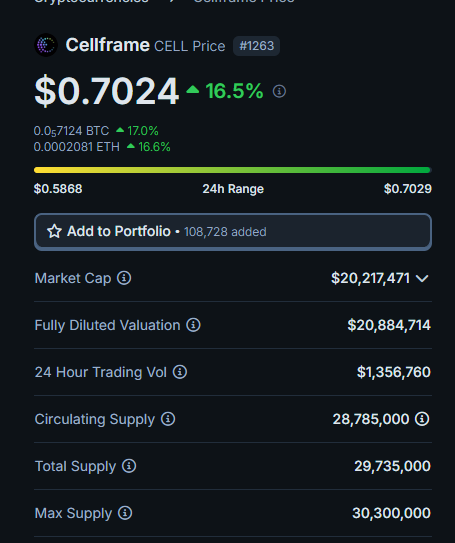Click the 16.5% price change percentage
455x543 pixels.
234,91
